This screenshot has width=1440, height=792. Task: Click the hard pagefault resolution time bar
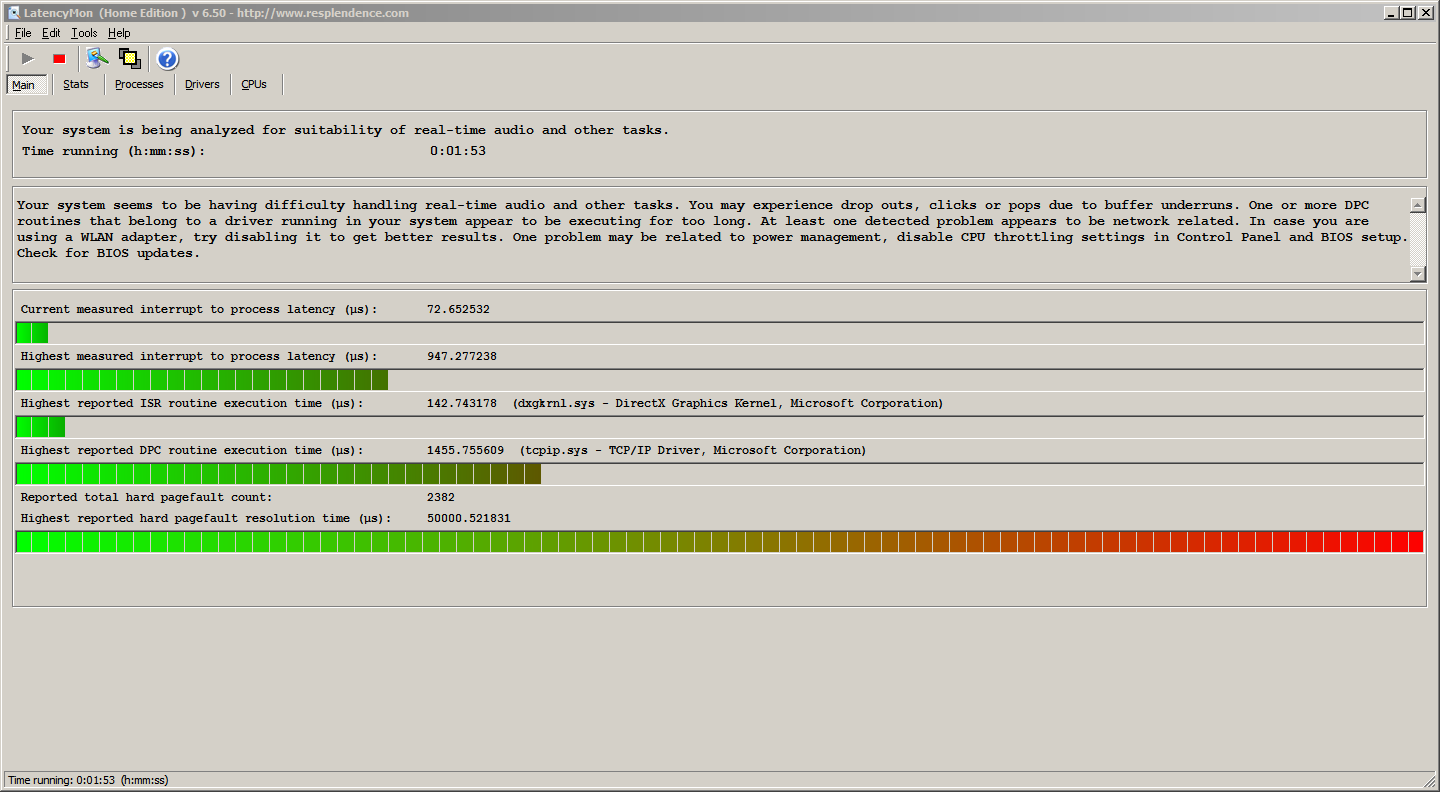click(x=720, y=542)
